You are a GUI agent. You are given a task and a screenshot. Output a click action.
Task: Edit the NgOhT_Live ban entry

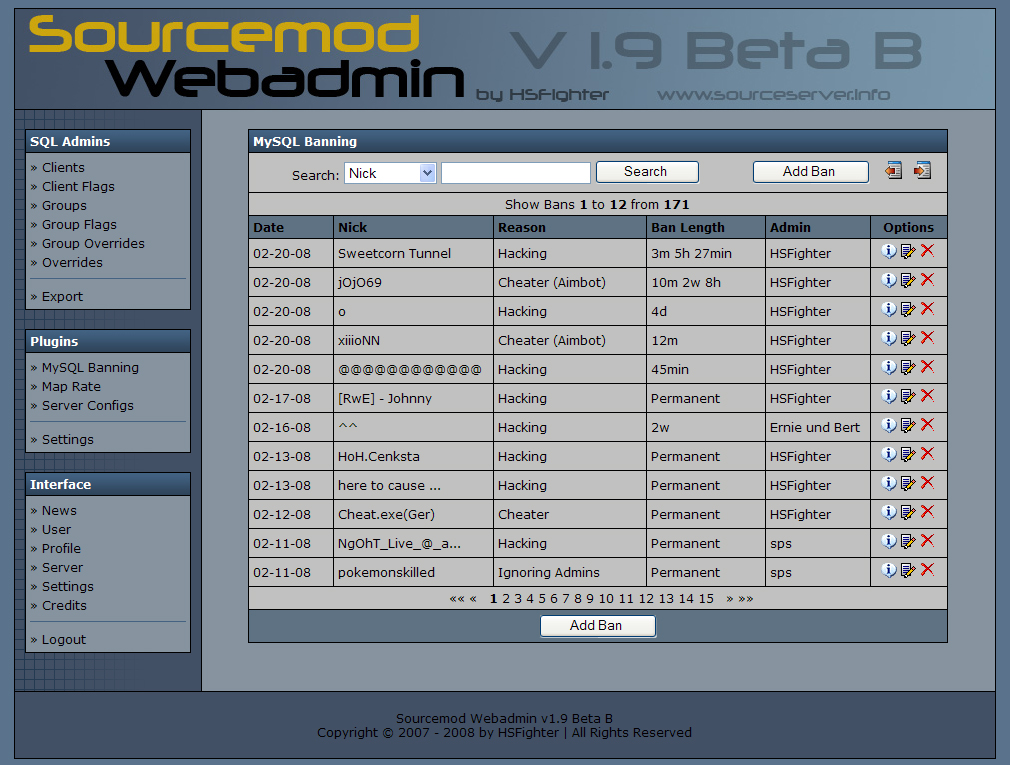(x=908, y=541)
